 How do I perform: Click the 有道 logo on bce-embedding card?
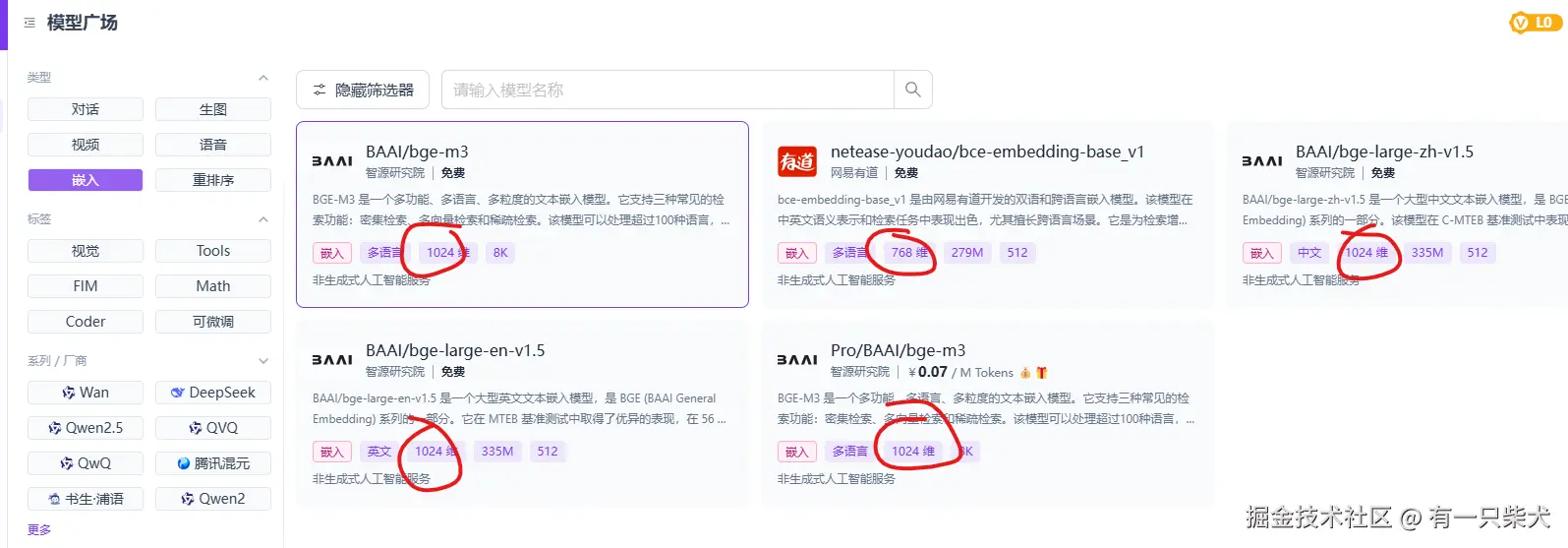797,160
